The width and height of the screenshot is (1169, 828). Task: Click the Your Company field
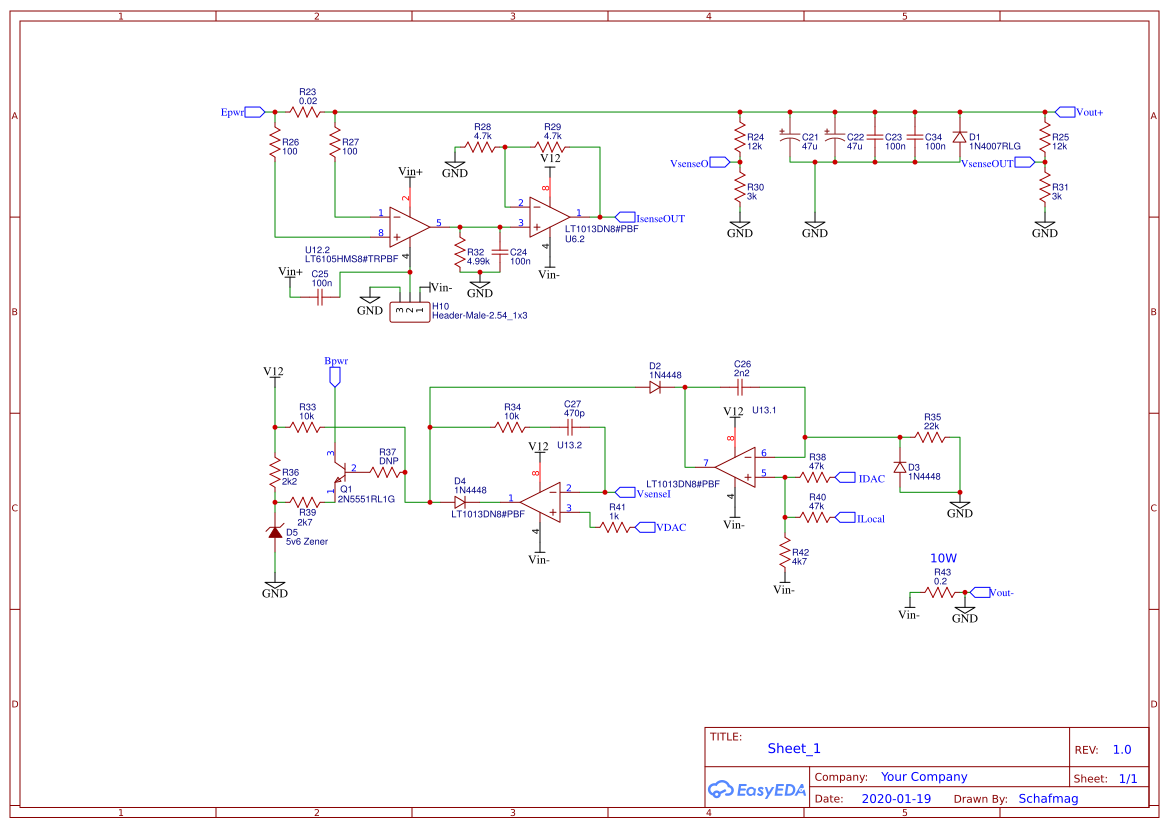tap(924, 777)
